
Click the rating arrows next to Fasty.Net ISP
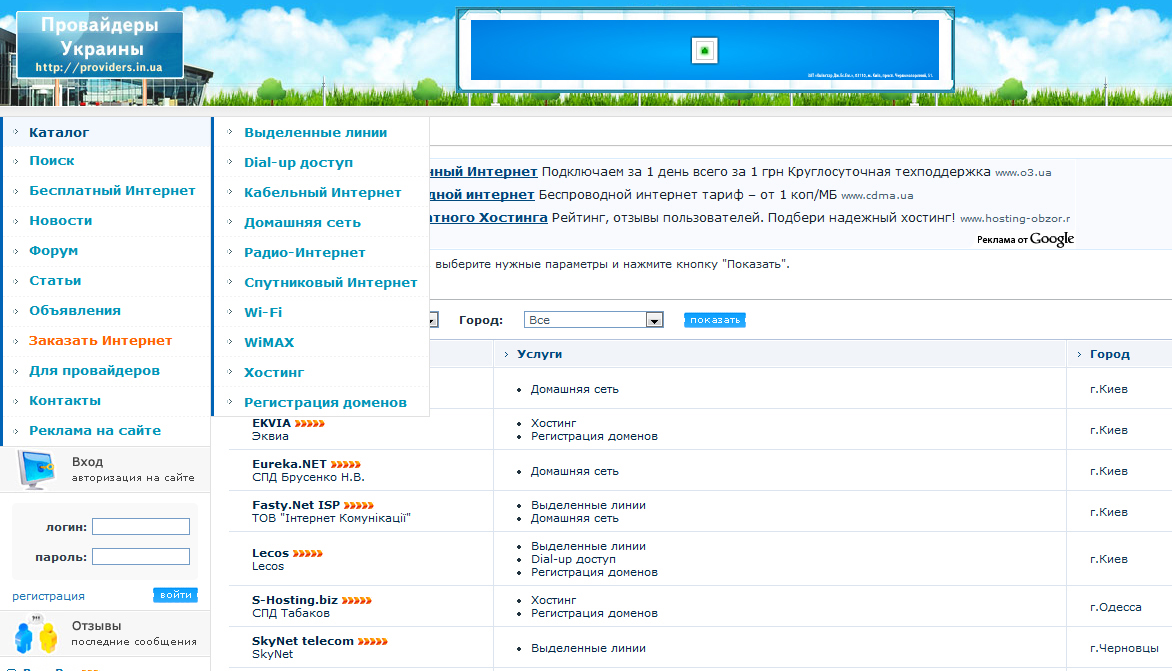click(x=358, y=506)
